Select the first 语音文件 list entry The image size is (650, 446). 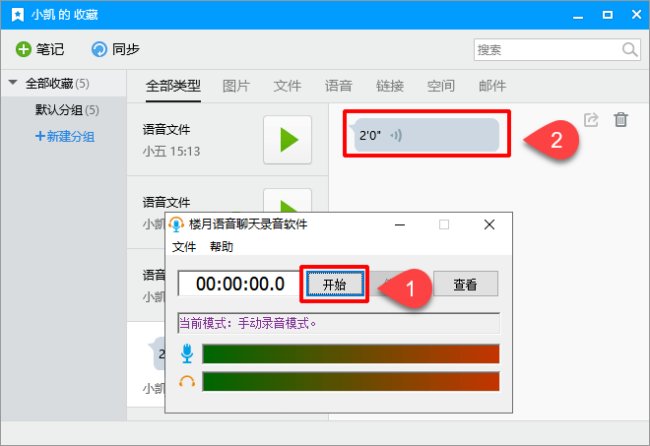pos(227,140)
